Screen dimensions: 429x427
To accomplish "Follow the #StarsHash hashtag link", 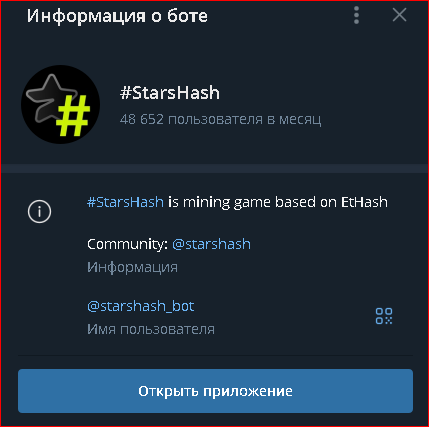I will (125, 202).
